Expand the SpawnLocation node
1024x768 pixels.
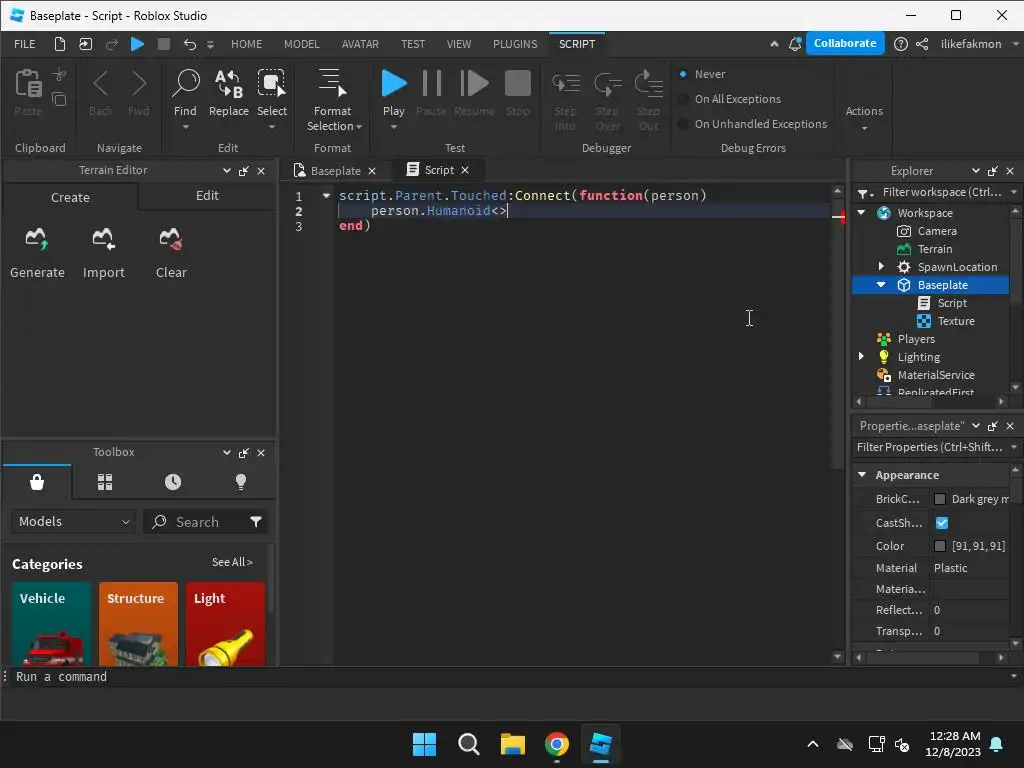(881, 266)
